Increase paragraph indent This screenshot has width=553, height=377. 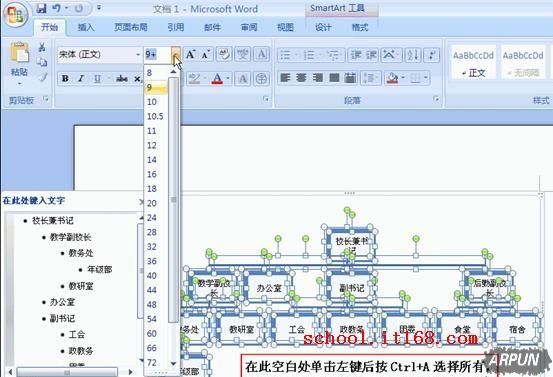coord(371,55)
